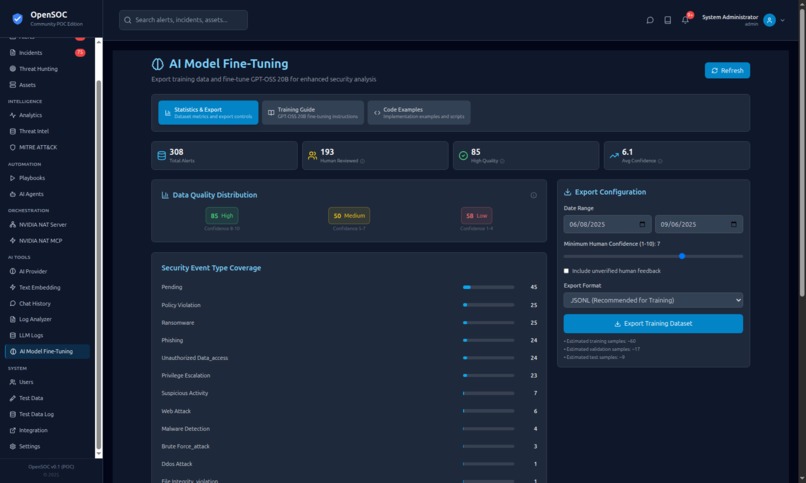
Task: Click the page vertical scrollbar on right
Action: [802, 154]
